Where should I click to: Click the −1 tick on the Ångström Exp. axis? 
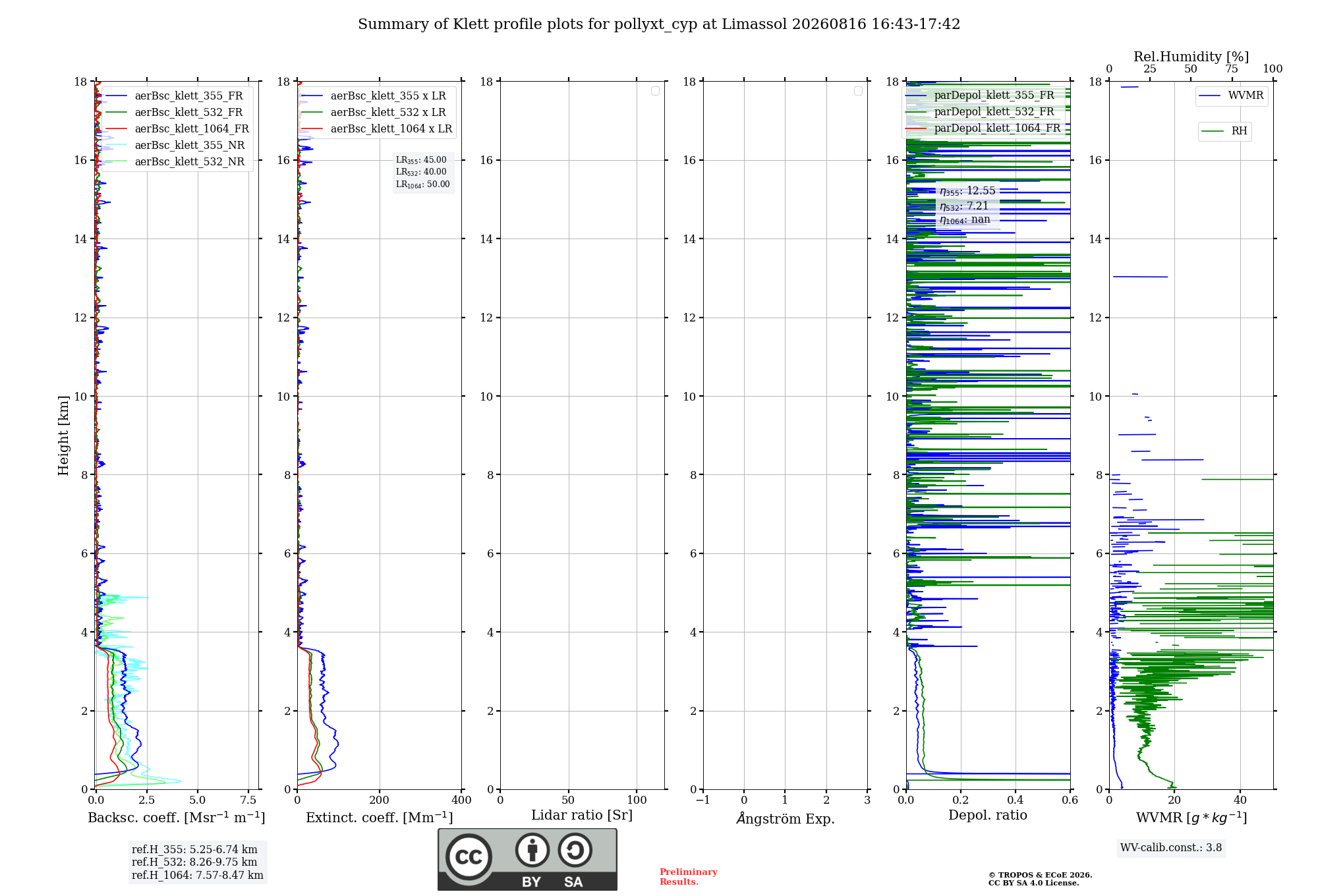click(x=703, y=800)
